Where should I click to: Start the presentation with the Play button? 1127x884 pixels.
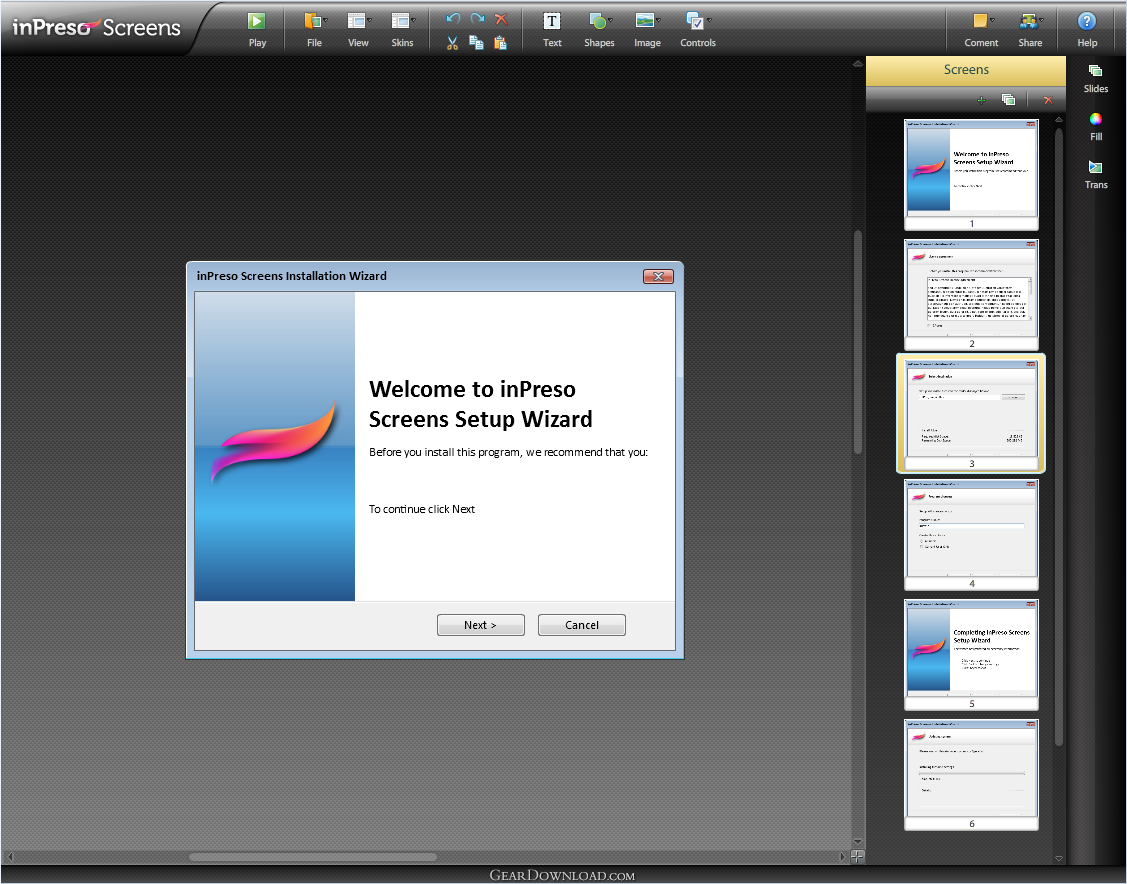[257, 29]
